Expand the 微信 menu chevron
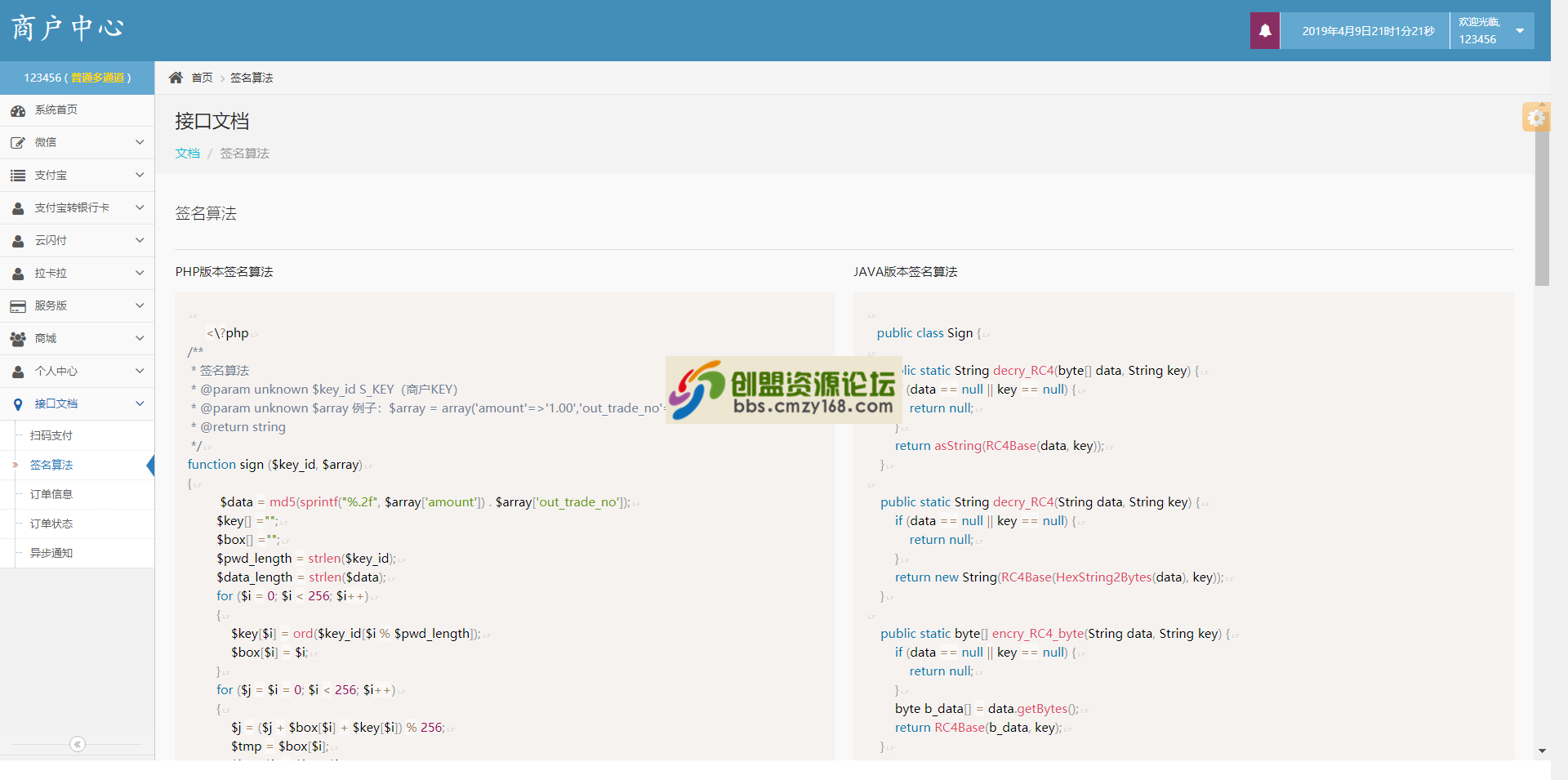1568x780 pixels. coord(140,142)
